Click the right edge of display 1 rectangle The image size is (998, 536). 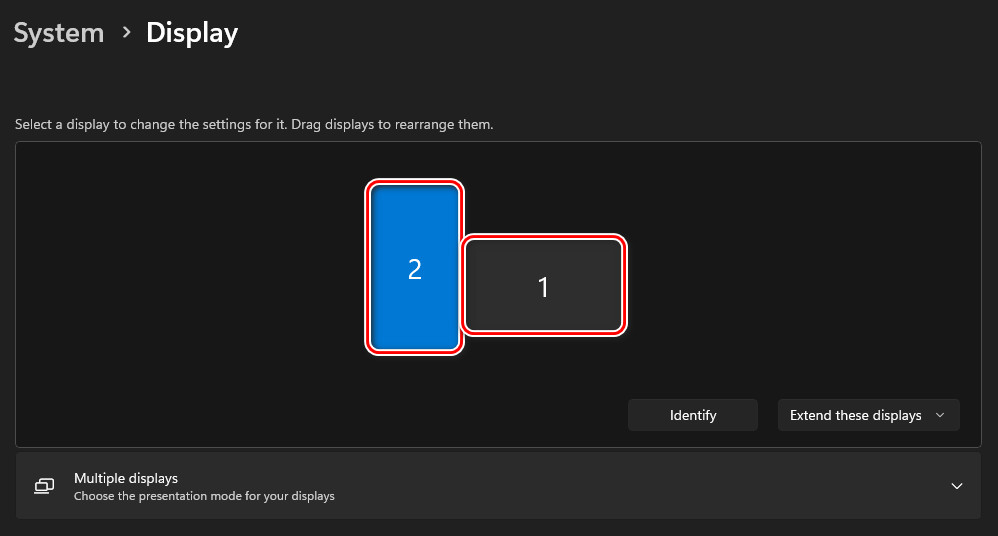(622, 285)
